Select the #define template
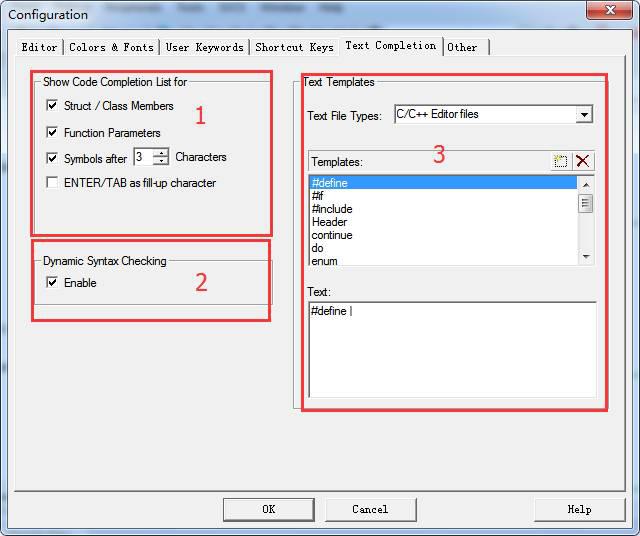 coord(443,182)
